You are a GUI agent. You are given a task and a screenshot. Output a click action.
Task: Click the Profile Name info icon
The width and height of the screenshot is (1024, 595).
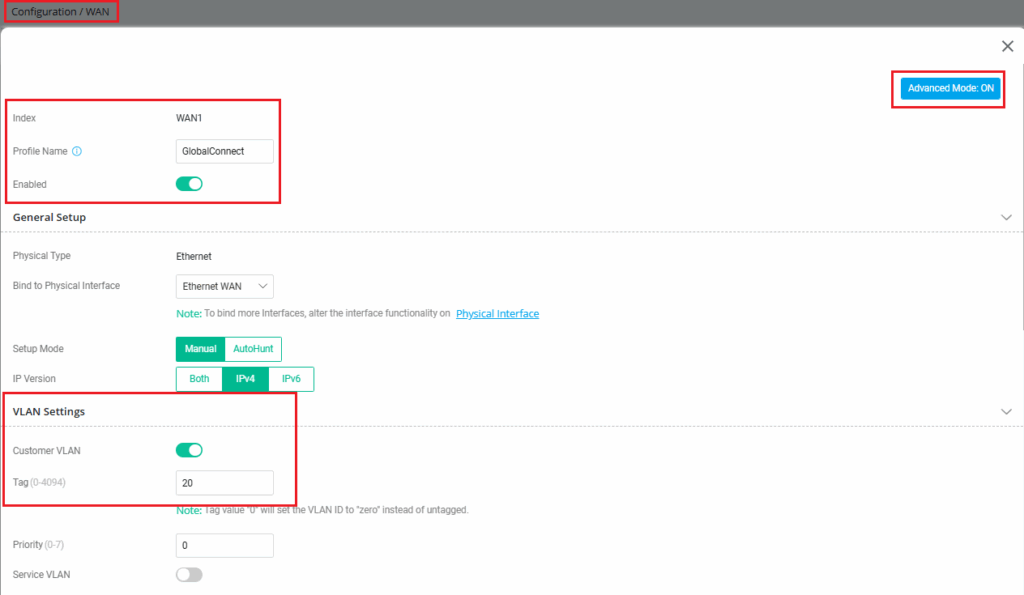point(77,152)
